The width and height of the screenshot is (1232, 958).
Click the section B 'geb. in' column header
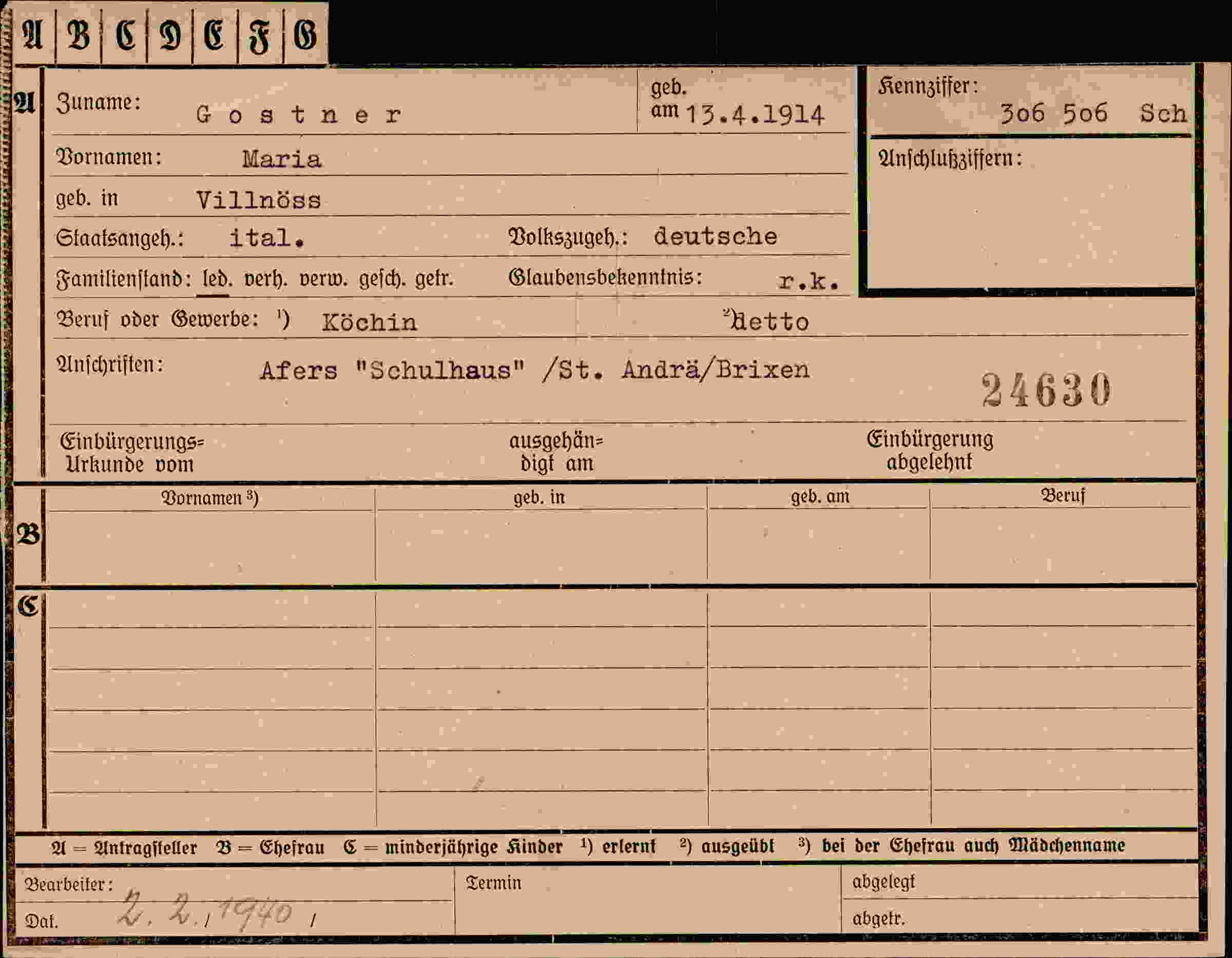click(x=538, y=497)
